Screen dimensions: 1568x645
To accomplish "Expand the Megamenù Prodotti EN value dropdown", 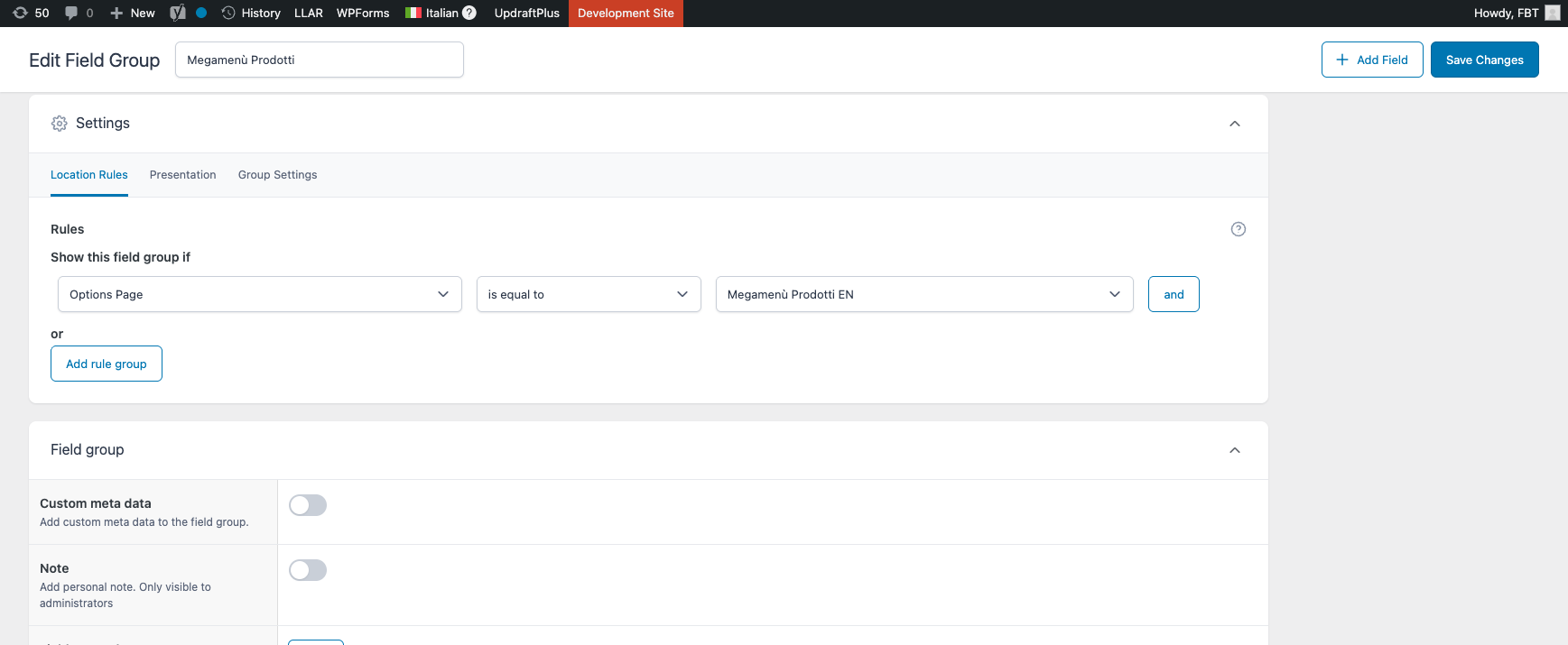I will pos(923,294).
